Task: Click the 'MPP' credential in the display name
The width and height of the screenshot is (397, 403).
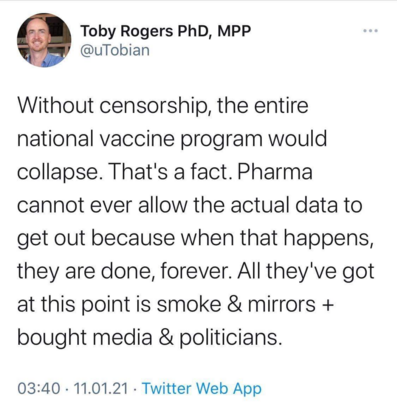Action: click(234, 31)
